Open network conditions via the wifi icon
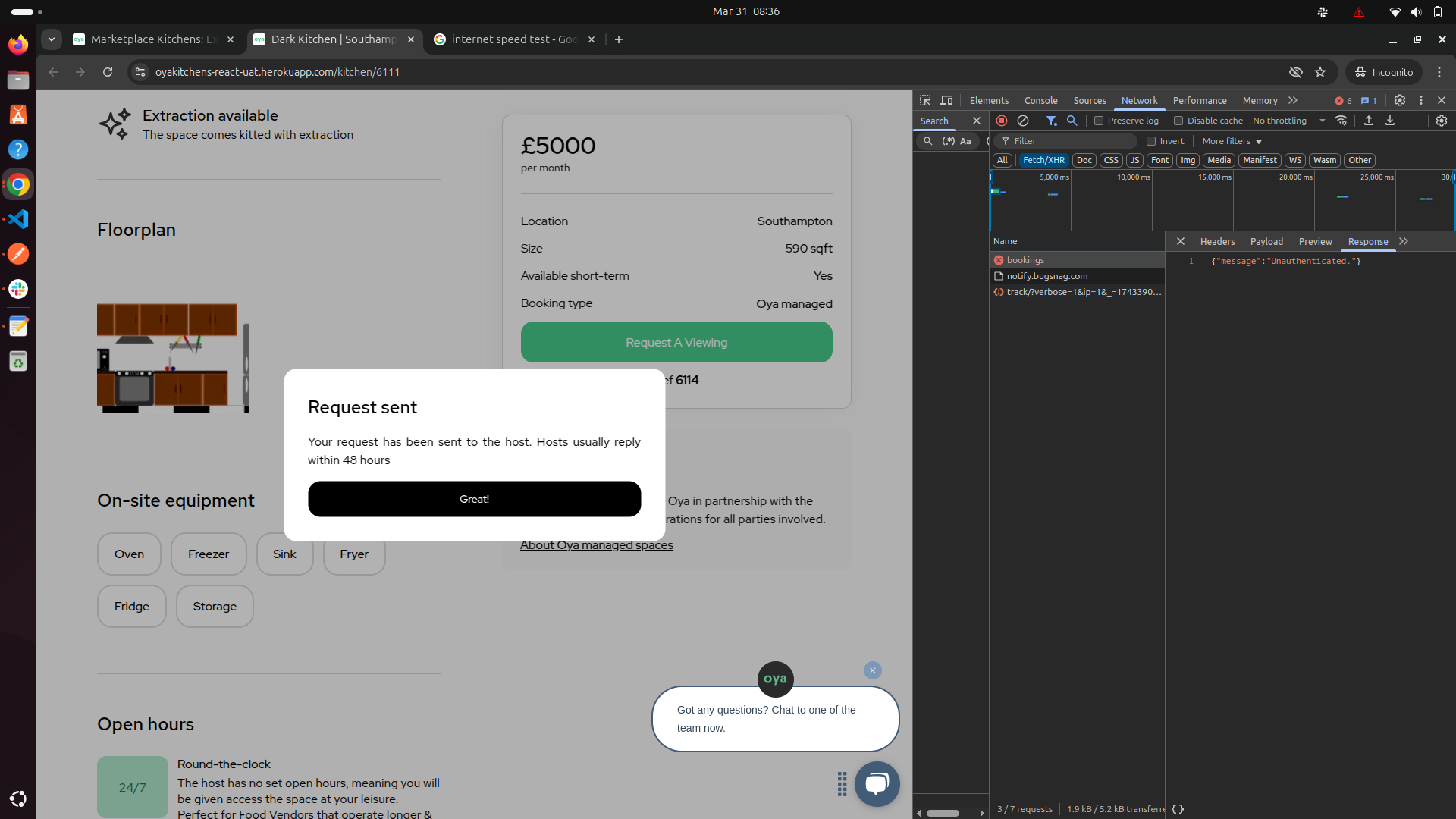Image resolution: width=1456 pixels, height=819 pixels. click(1341, 121)
